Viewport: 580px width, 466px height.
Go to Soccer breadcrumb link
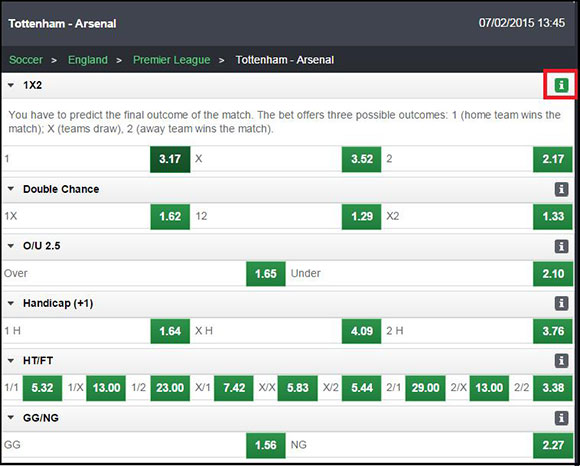pyautogui.click(x=26, y=60)
